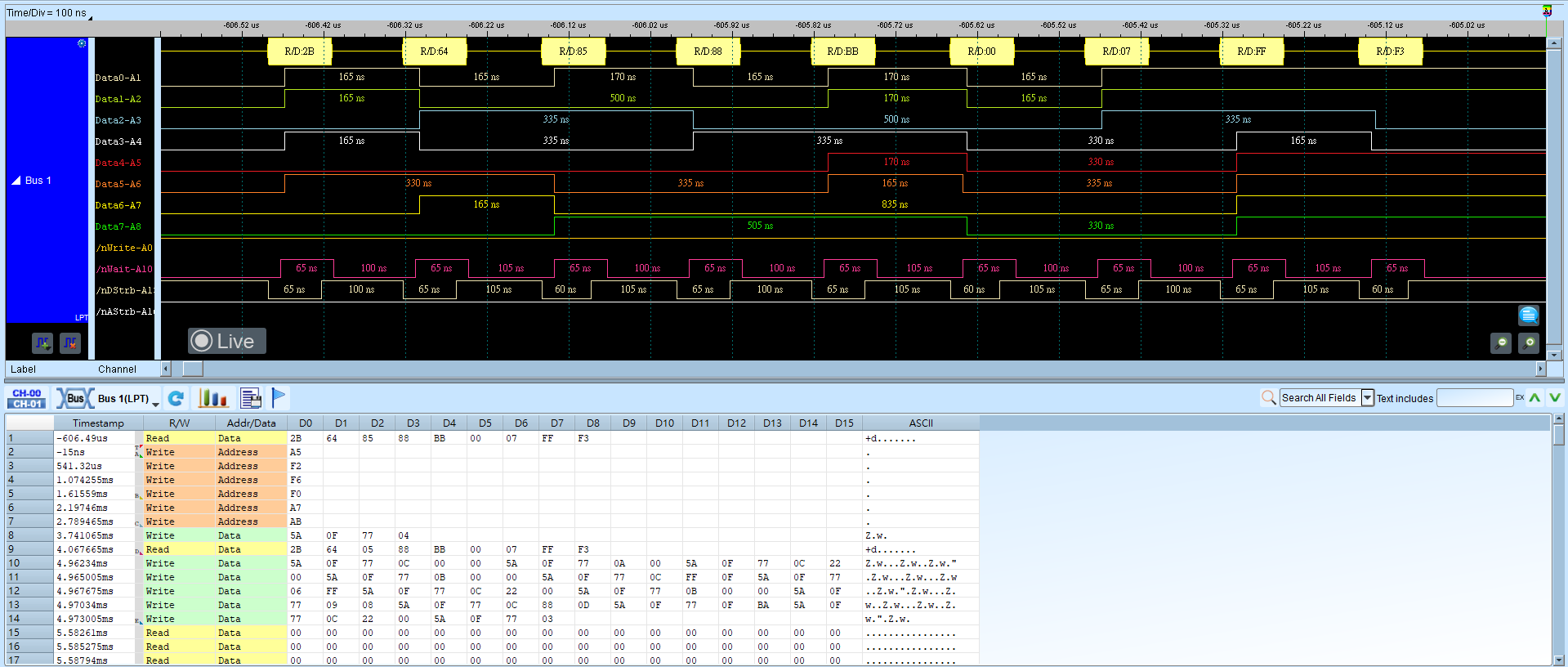Click the Channel column header label
The width and height of the screenshot is (1568, 667).
pos(117,369)
